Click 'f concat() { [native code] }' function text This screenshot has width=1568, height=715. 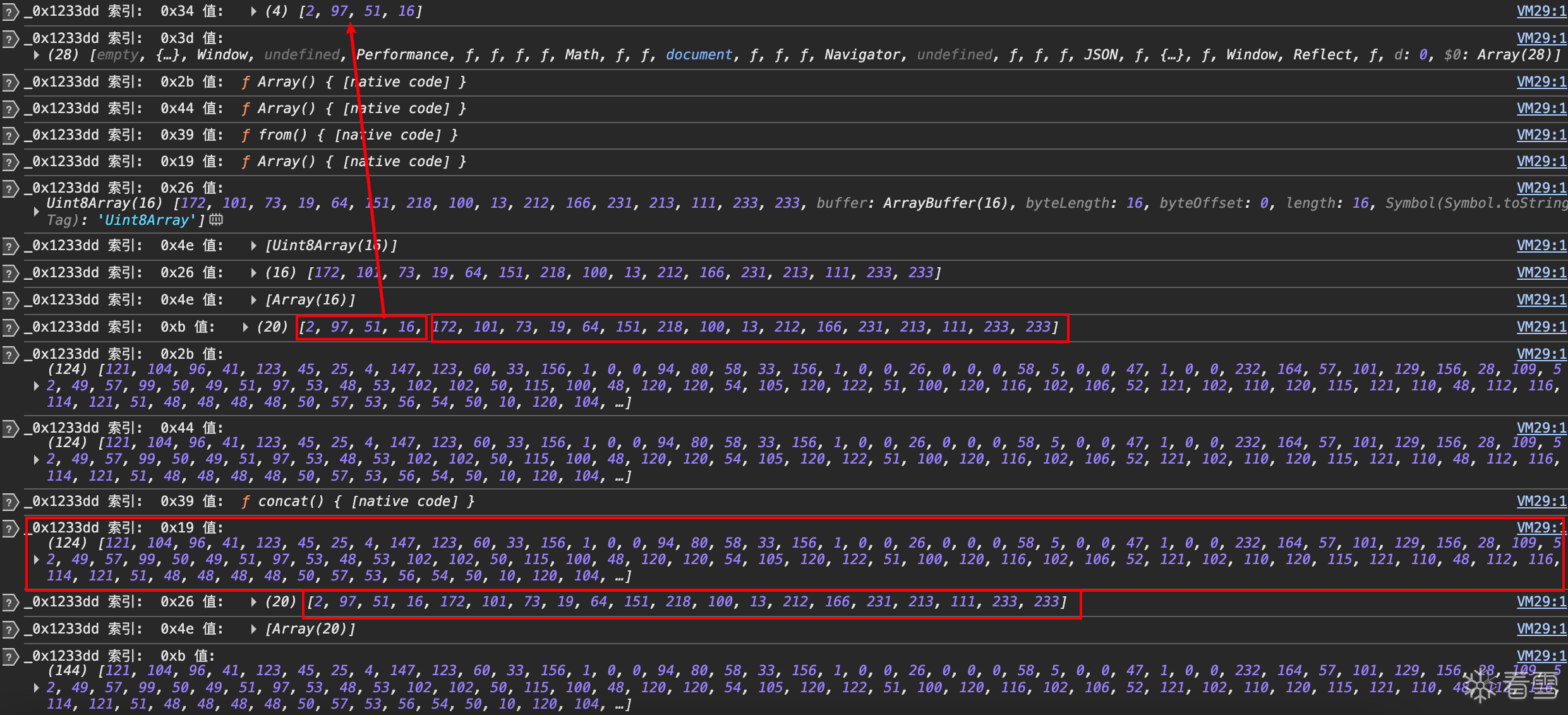[x=358, y=502]
